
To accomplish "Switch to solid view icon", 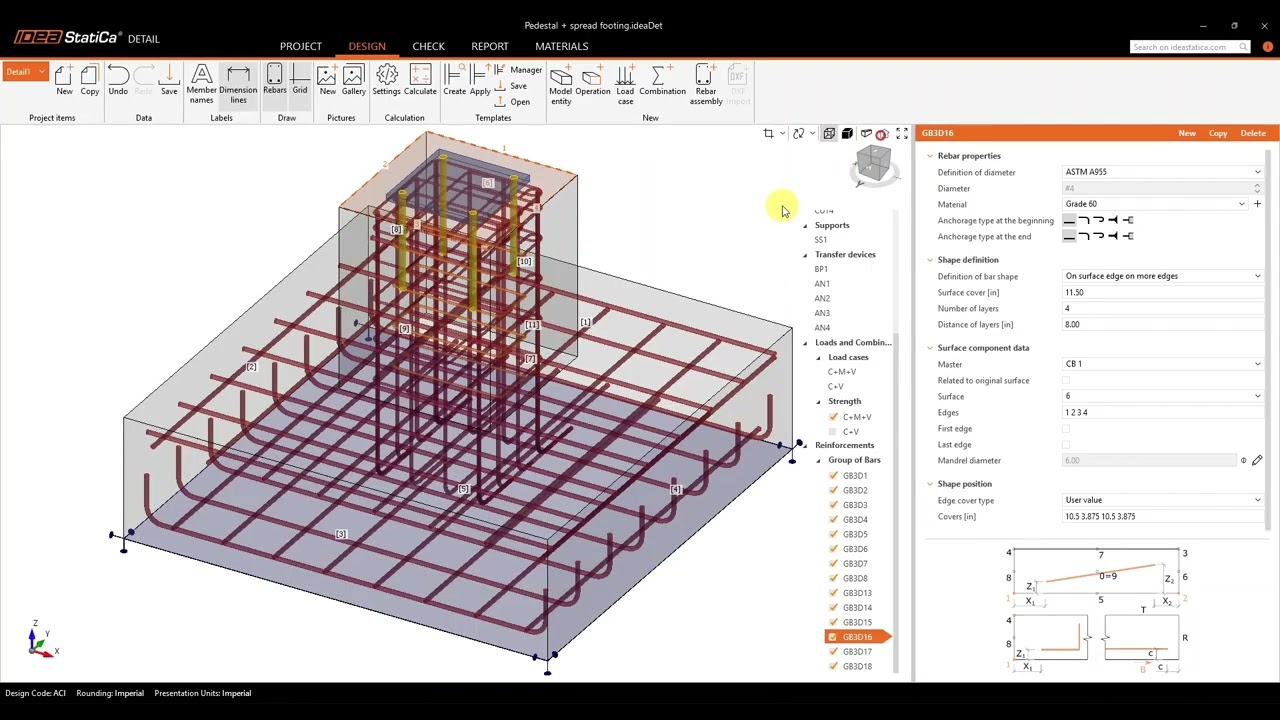I will pyautogui.click(x=847, y=133).
